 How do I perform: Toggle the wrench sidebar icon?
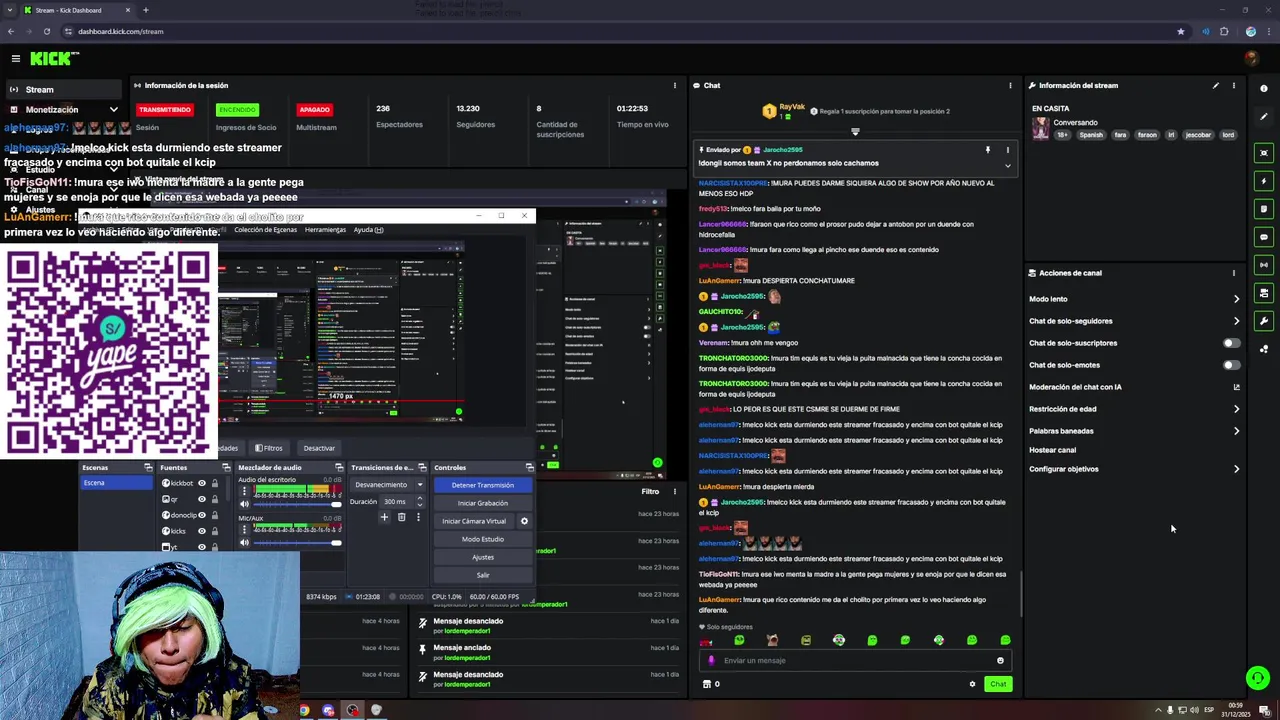(1264, 321)
